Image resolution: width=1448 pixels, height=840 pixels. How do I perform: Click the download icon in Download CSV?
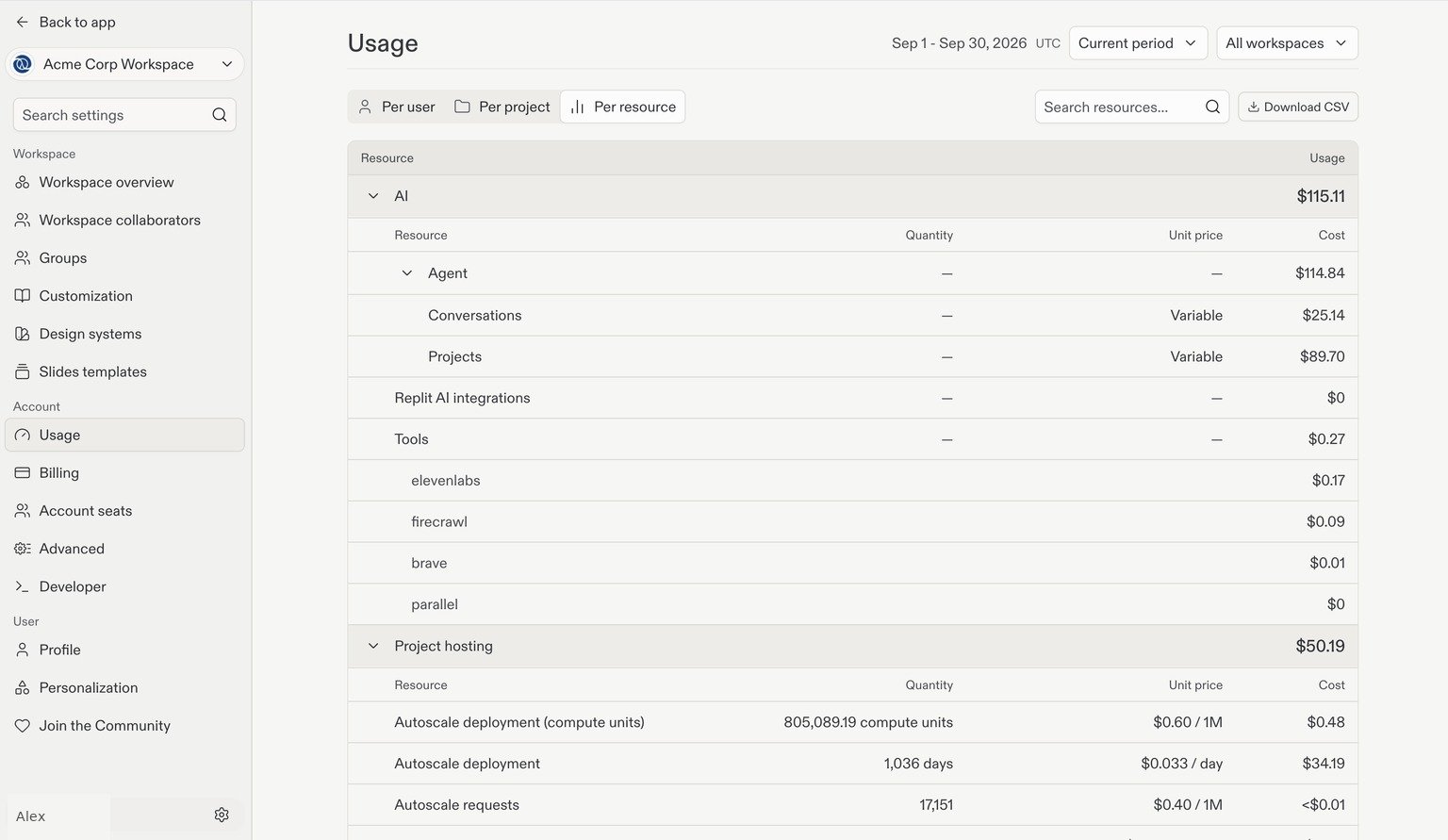point(1254,107)
